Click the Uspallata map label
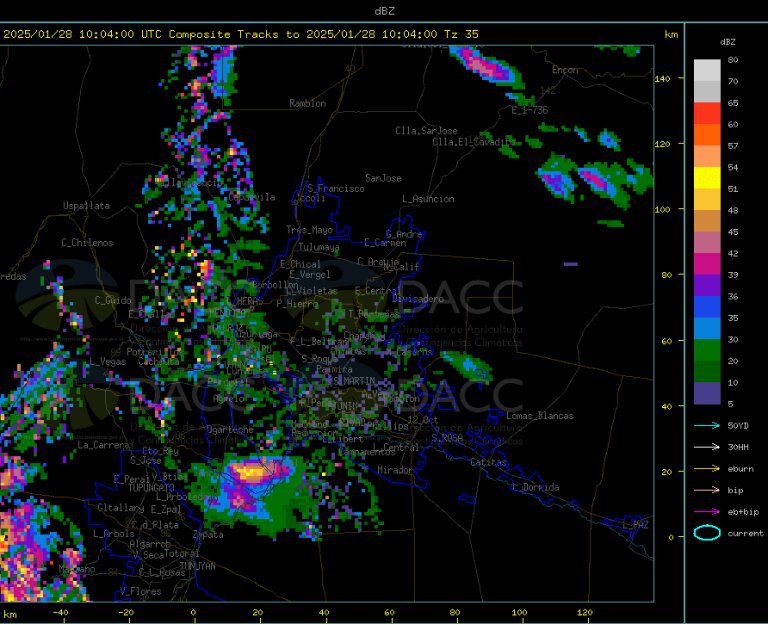768x624 pixels. (86, 206)
